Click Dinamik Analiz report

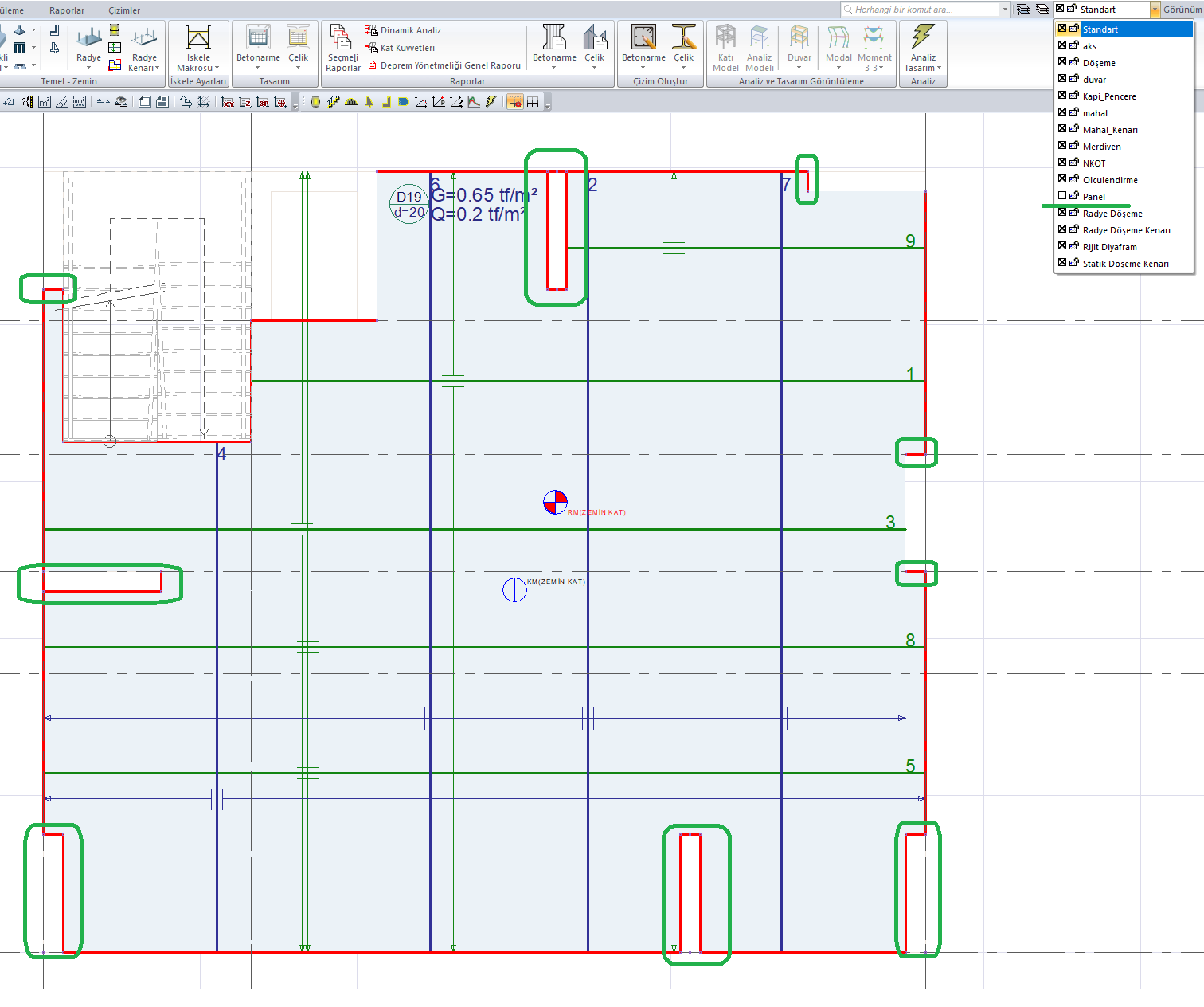coord(404,30)
